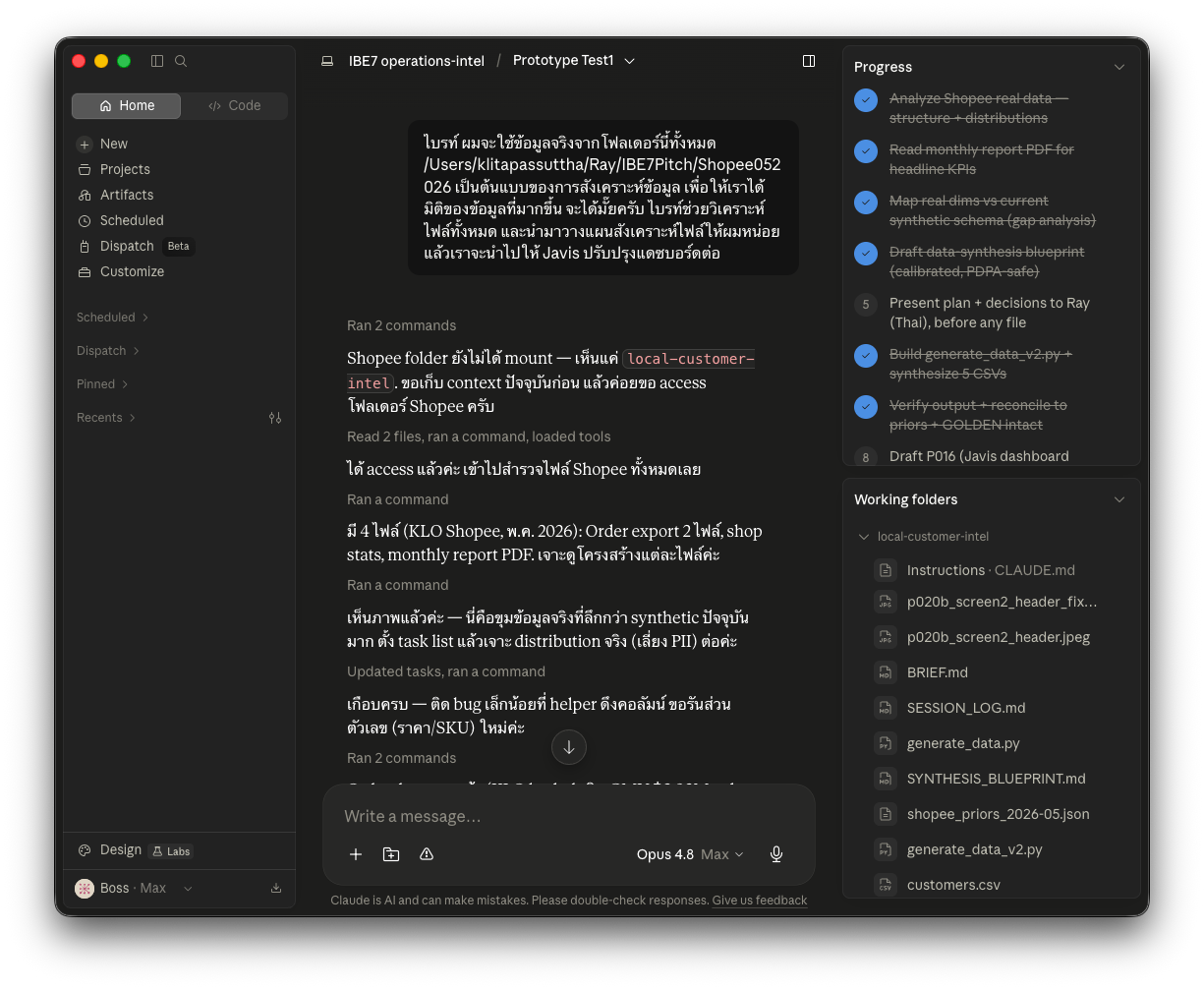
Task: Switch to the Home tab
Action: (127, 105)
